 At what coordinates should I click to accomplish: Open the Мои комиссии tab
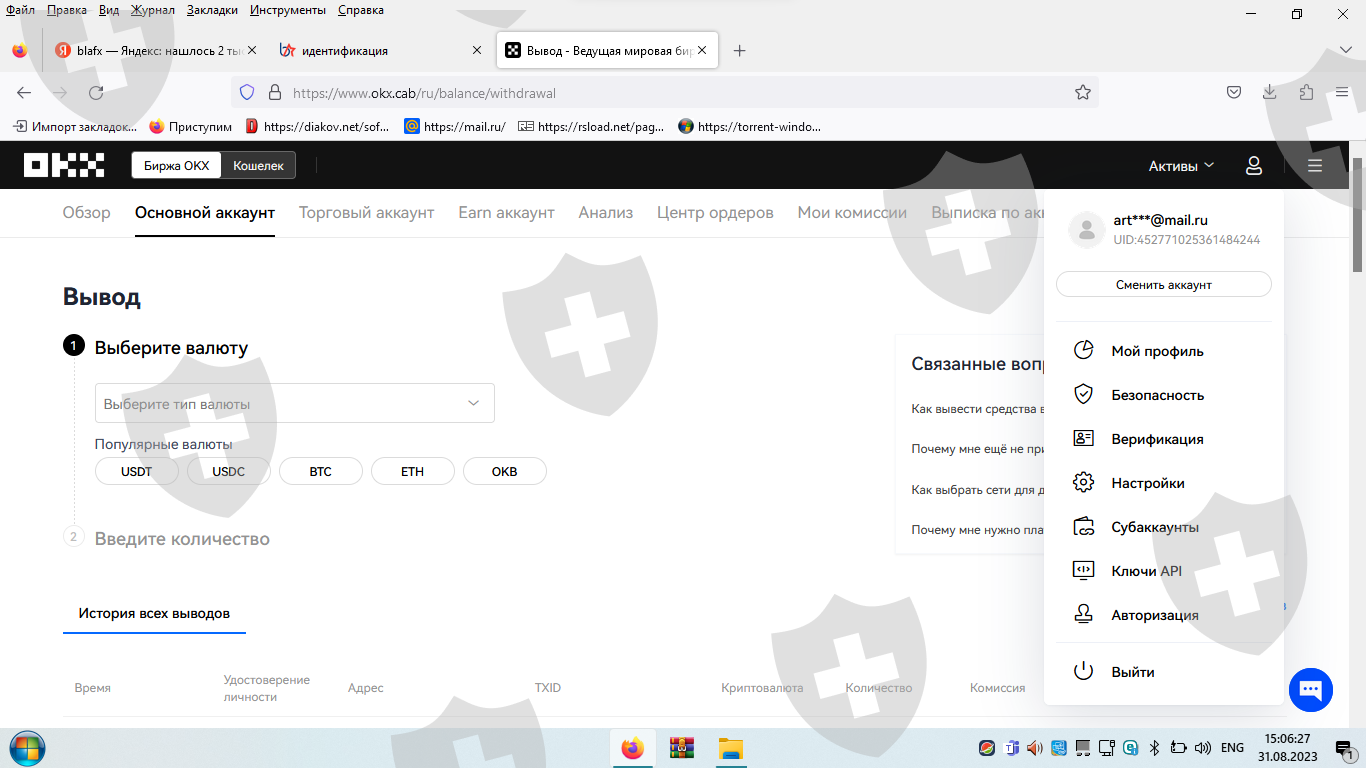pyautogui.click(x=852, y=212)
